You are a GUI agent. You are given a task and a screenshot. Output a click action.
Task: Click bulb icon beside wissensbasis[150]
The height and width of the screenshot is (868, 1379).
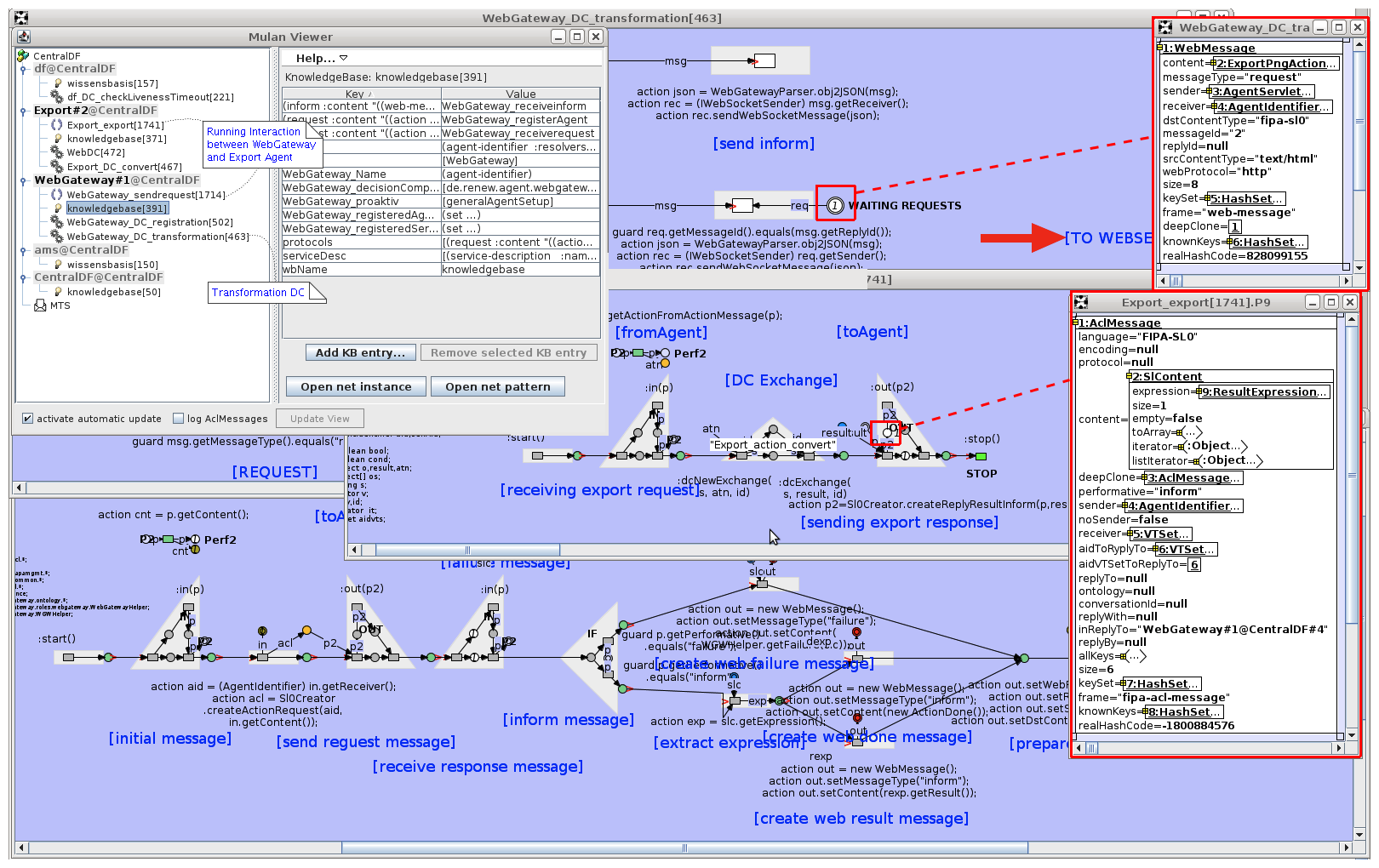tap(58, 265)
